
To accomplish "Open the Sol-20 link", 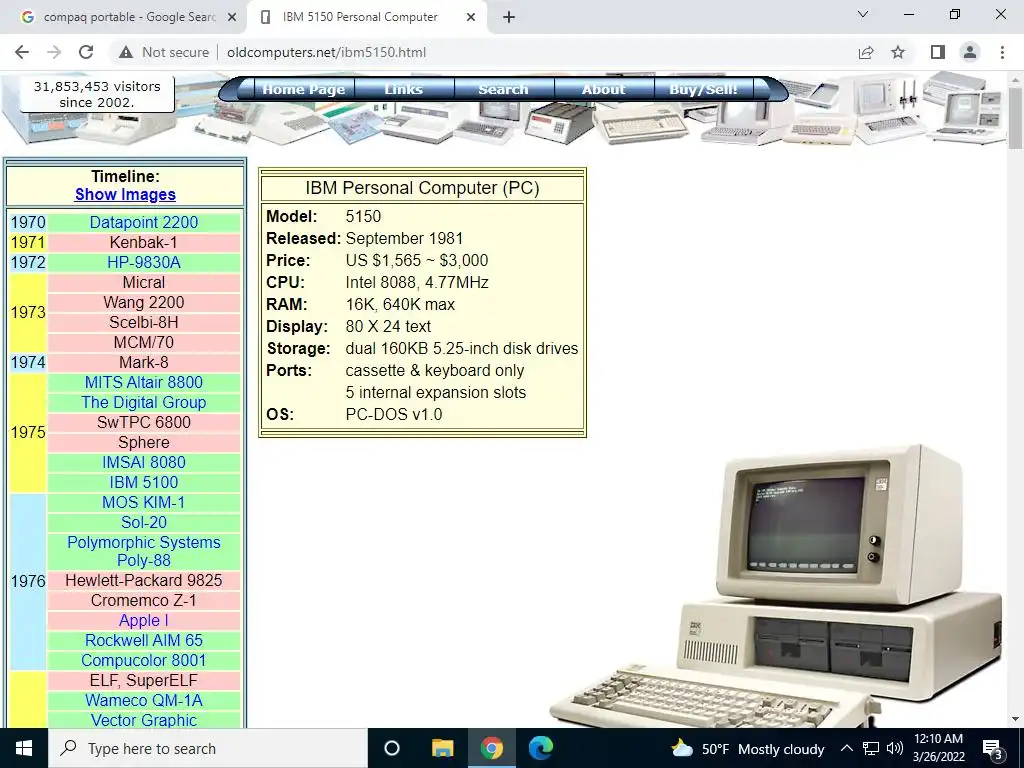I will [144, 522].
